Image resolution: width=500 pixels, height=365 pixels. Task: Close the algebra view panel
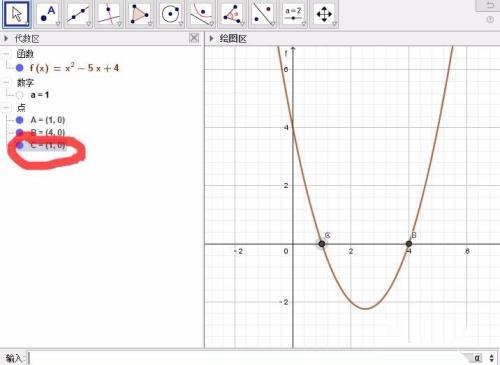194,38
